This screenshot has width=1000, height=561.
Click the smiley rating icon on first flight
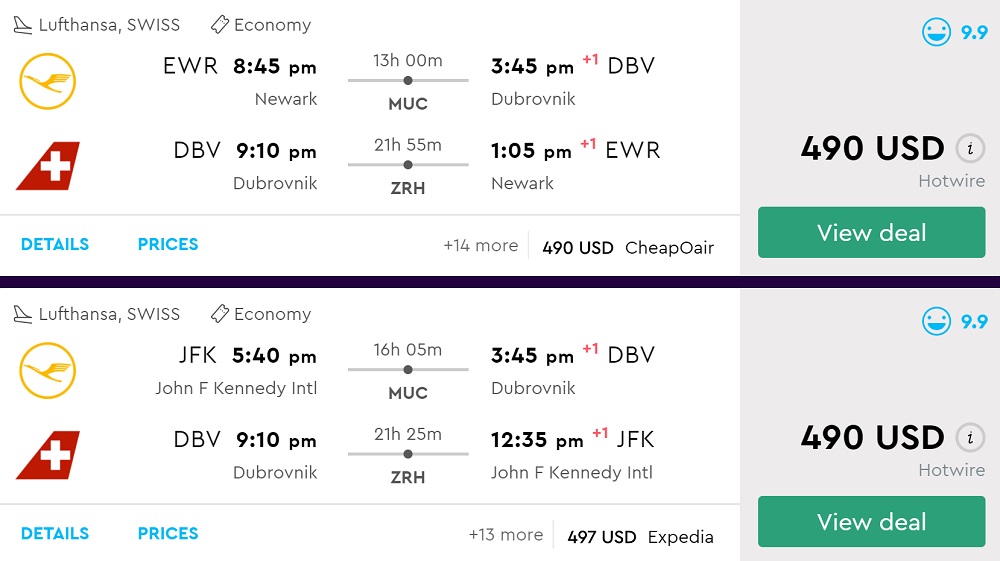click(937, 32)
